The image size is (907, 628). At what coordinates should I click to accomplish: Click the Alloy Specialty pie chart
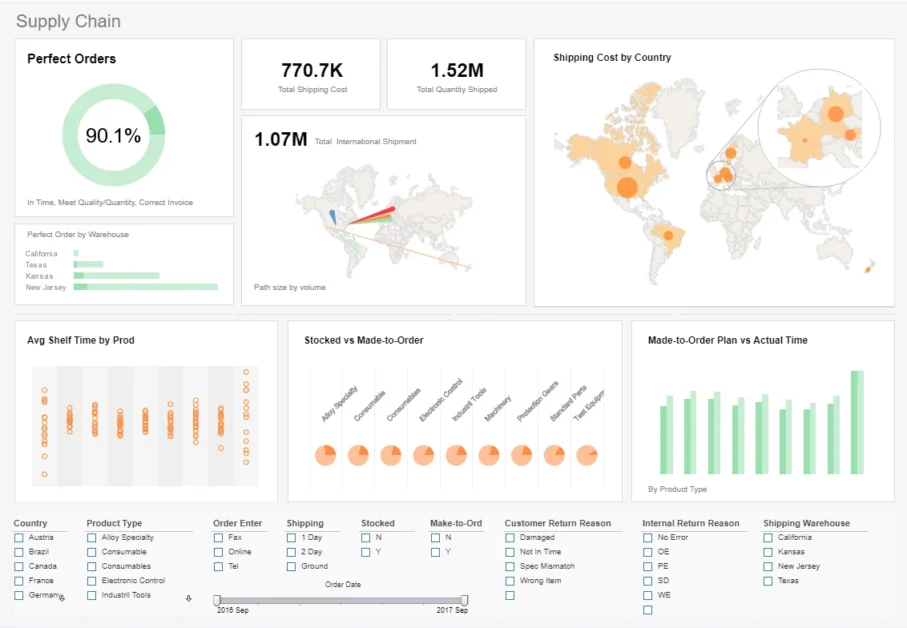point(326,455)
